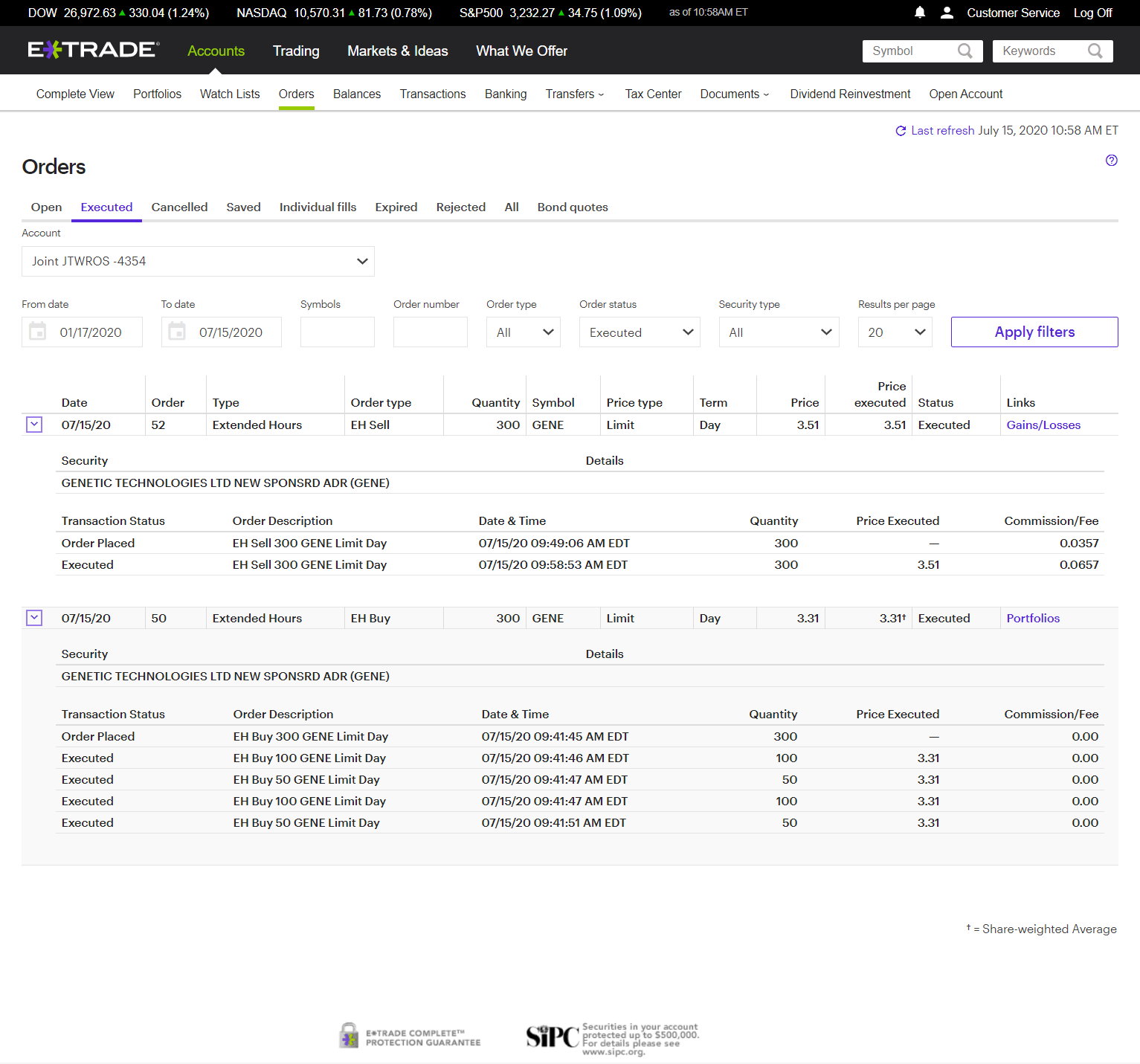Open the Joint JTWROS account dropdown
The height and width of the screenshot is (1064, 1140).
198,262
